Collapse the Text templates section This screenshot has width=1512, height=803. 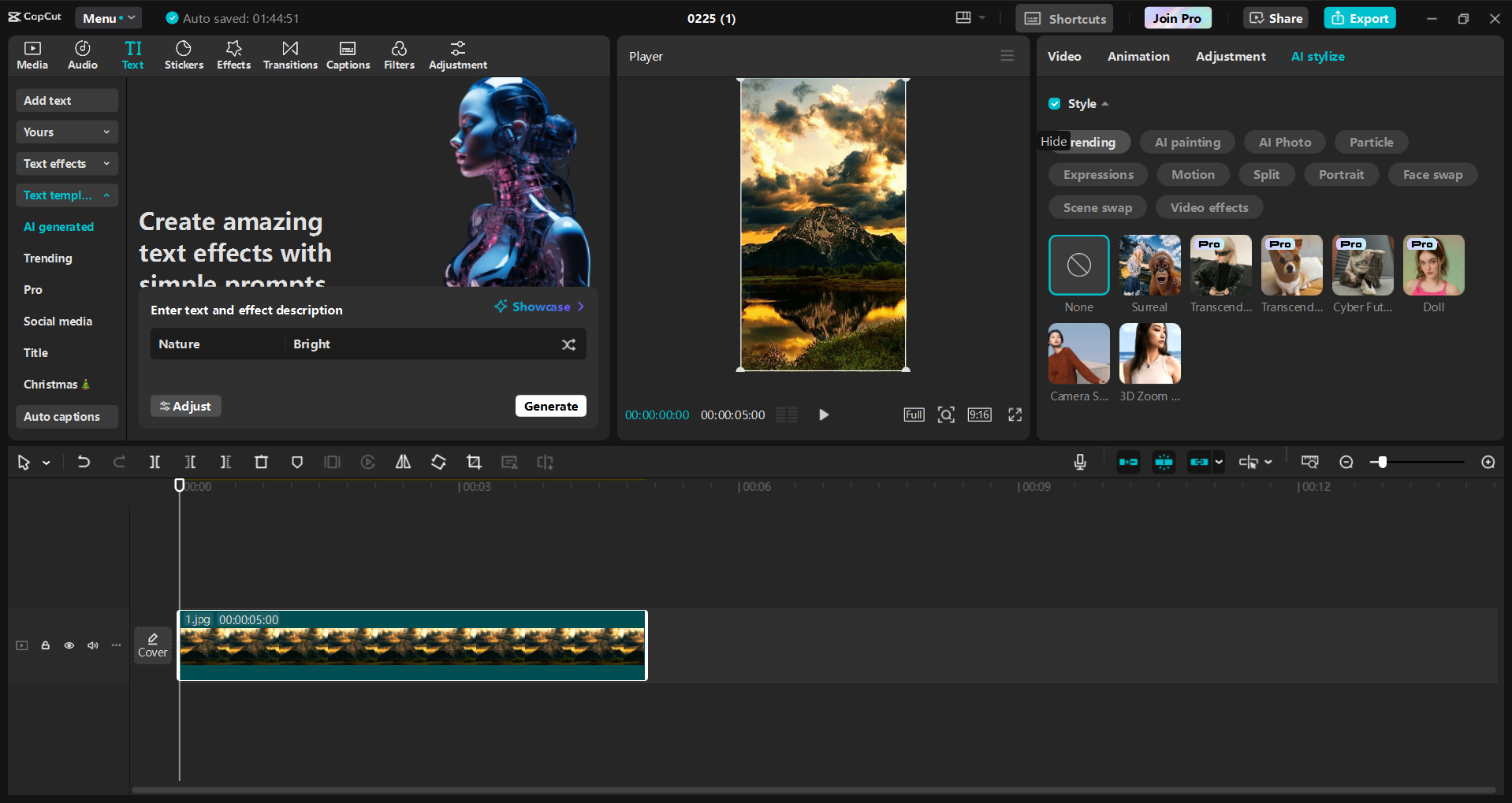coord(106,195)
